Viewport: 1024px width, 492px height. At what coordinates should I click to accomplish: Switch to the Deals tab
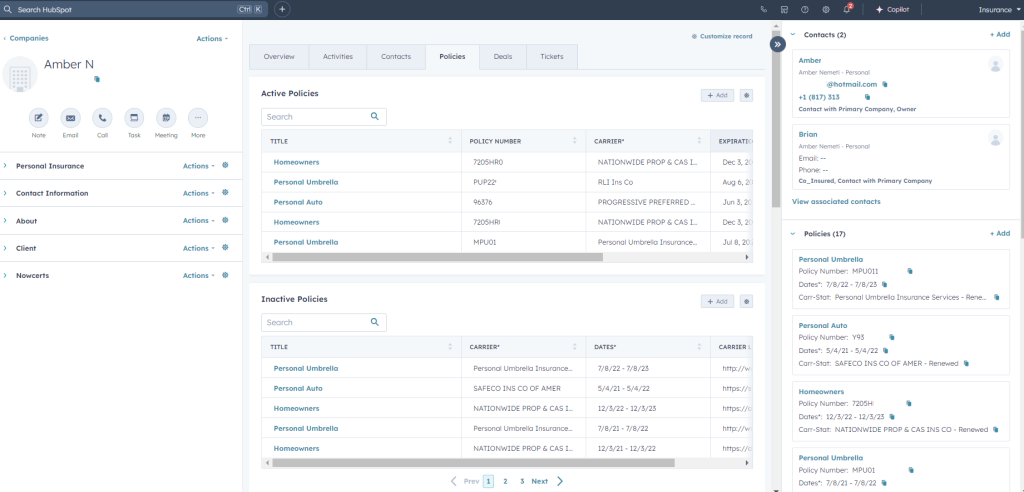pyautogui.click(x=502, y=57)
